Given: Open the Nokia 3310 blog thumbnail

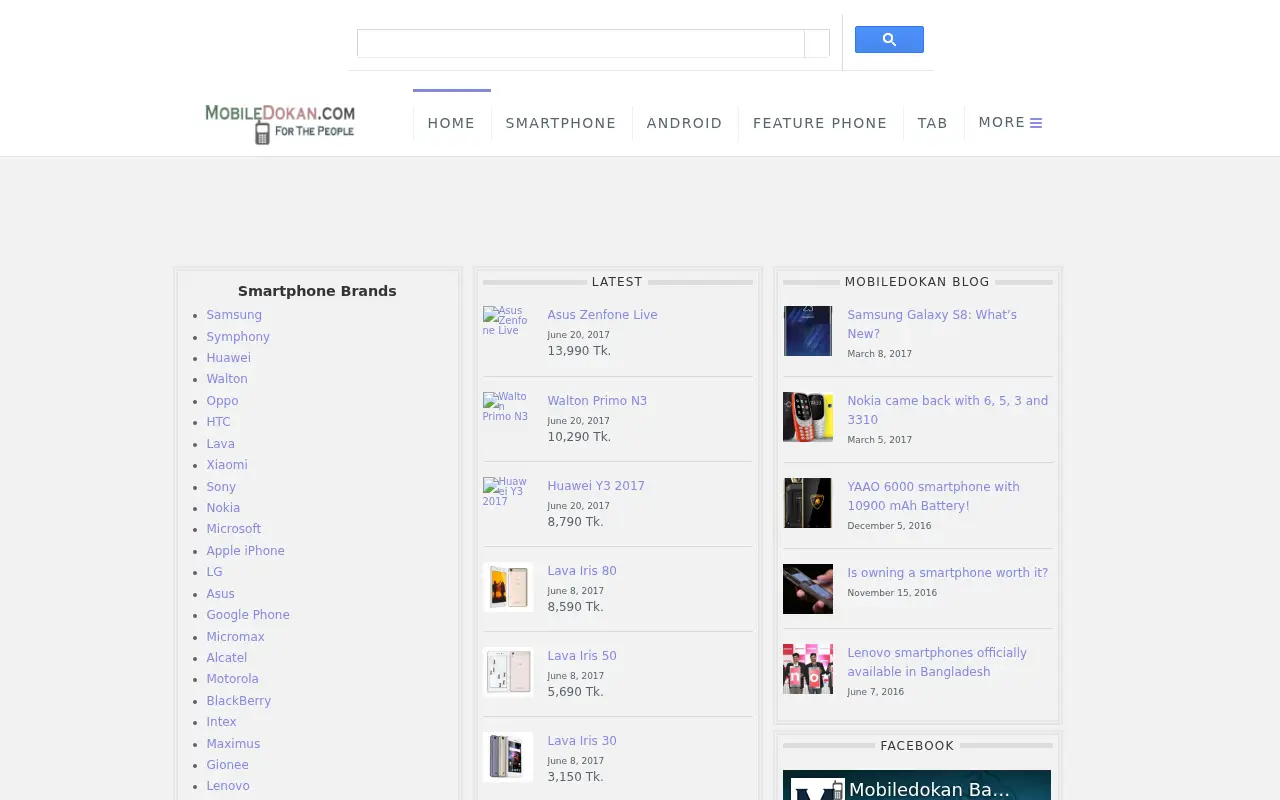Looking at the screenshot, I should coord(808,417).
